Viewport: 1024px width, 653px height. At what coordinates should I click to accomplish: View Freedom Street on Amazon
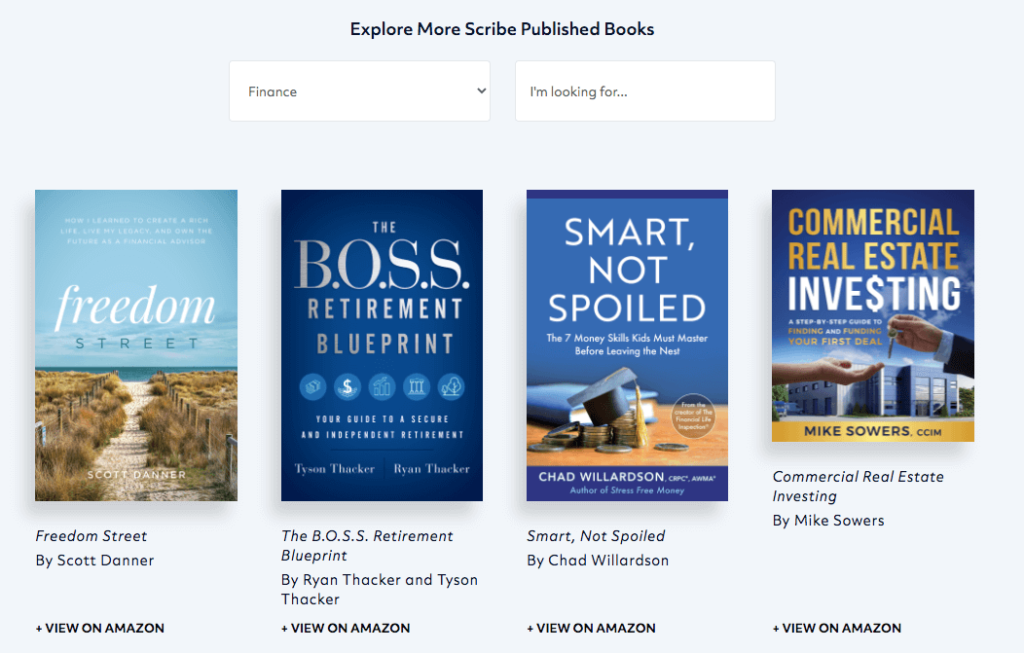pyautogui.click(x=99, y=628)
